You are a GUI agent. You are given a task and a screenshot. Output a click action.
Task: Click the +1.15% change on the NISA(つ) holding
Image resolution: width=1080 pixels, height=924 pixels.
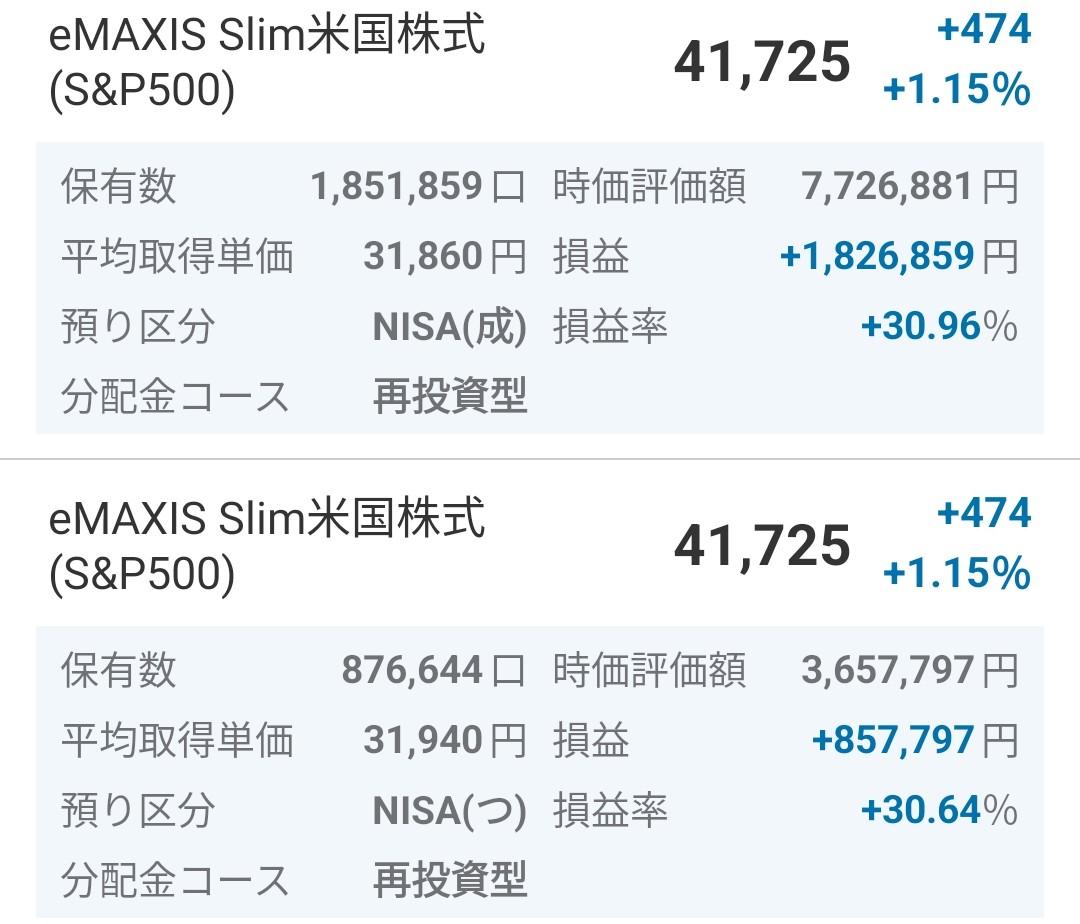(x=956, y=575)
